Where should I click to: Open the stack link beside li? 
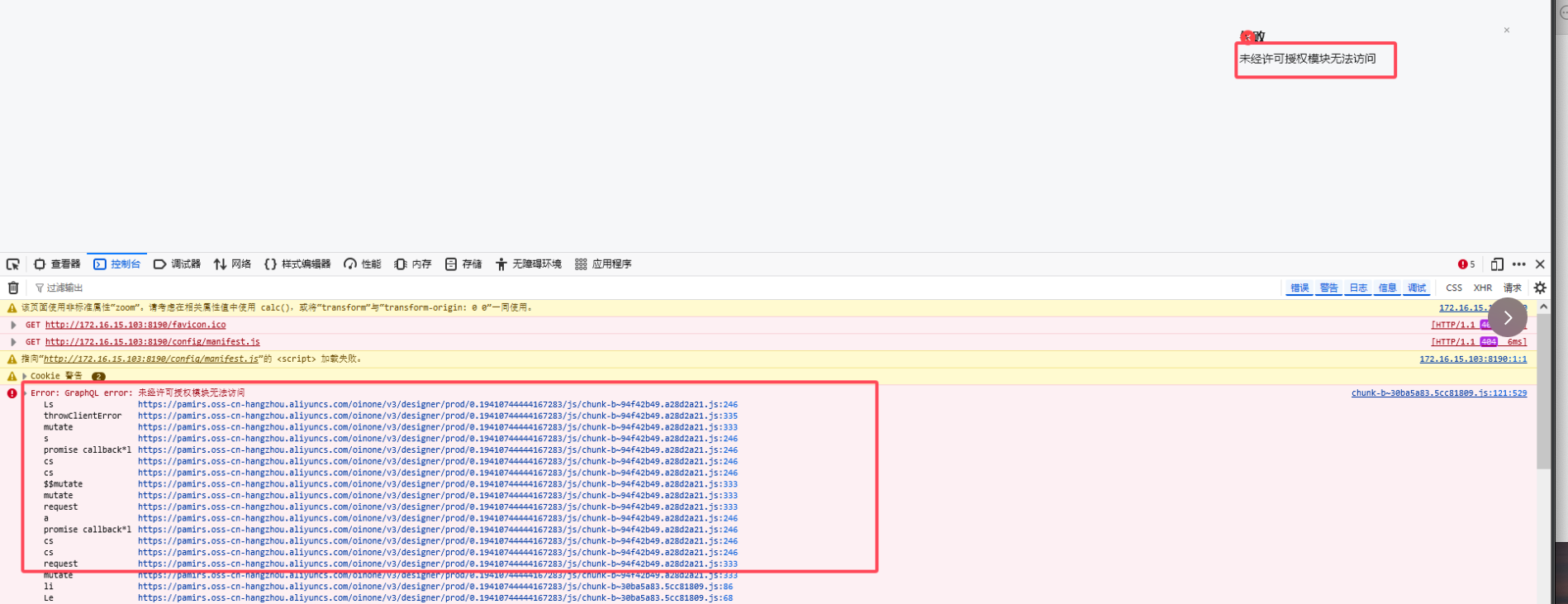tap(435, 587)
